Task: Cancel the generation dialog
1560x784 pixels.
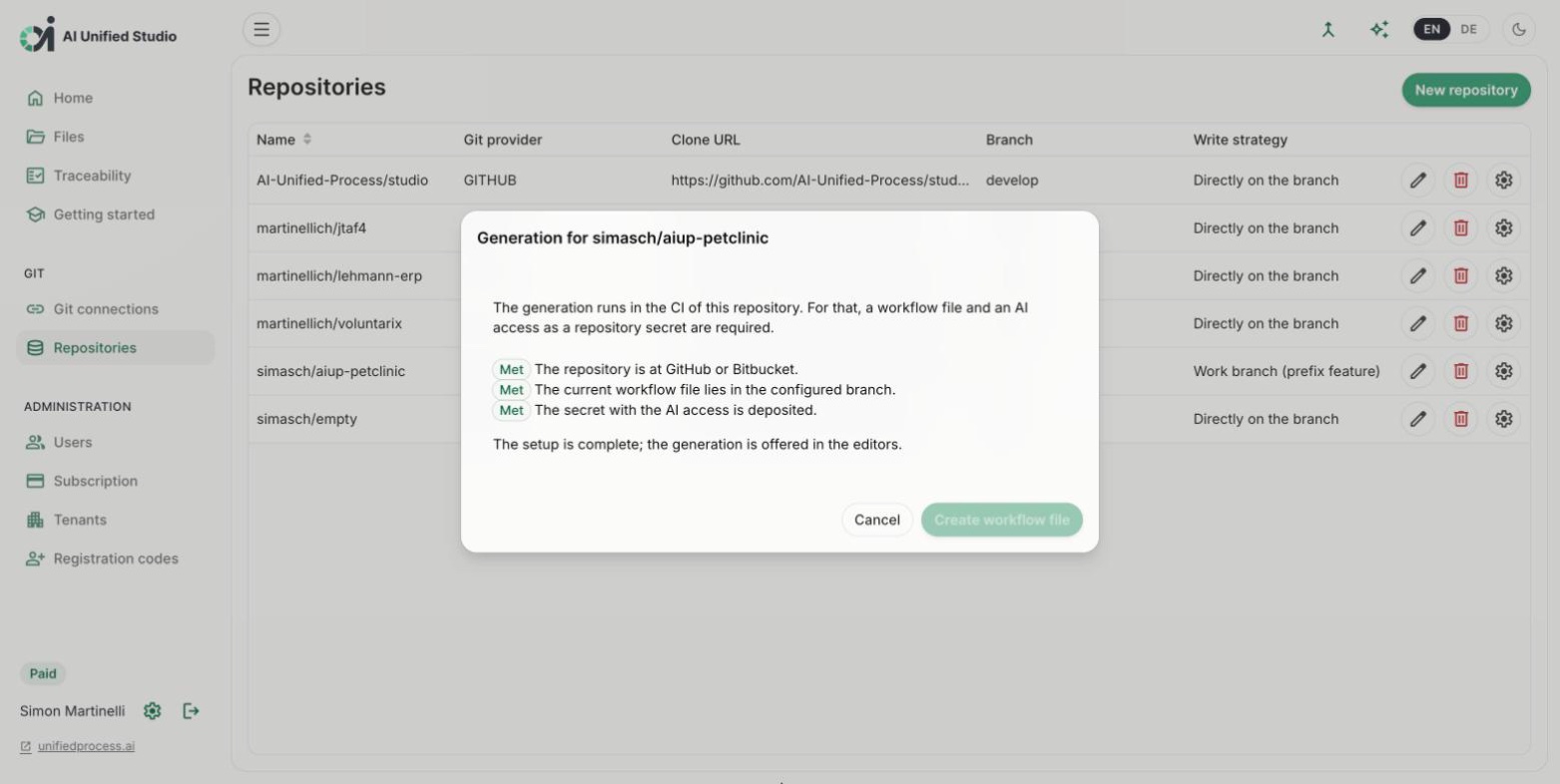Action: click(x=876, y=520)
